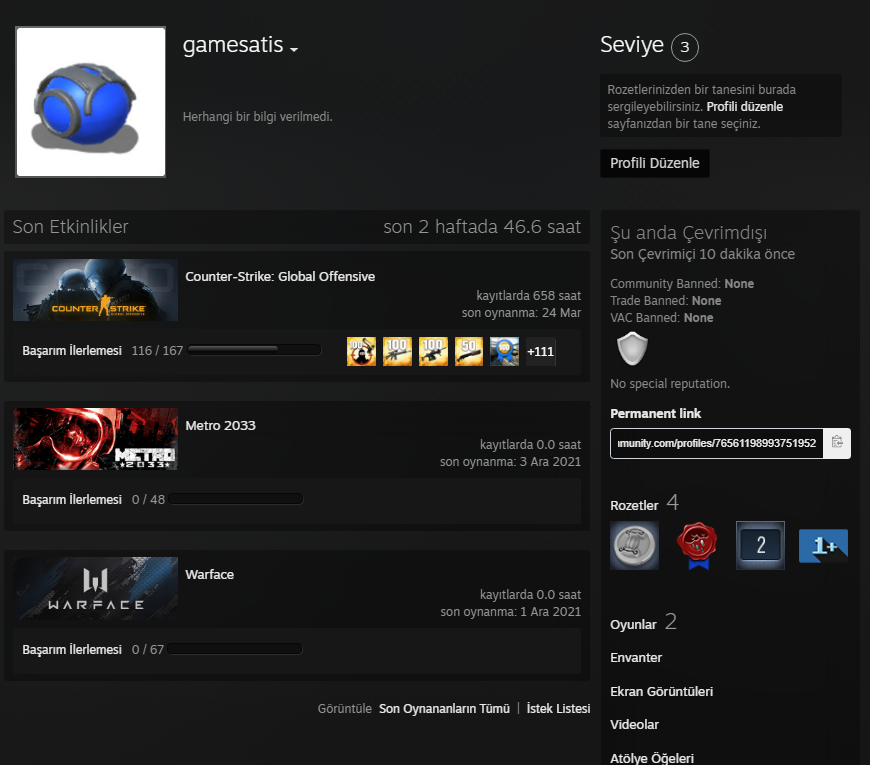Click the CS:GO achievement progress bar
The image size is (870, 765).
254,349
